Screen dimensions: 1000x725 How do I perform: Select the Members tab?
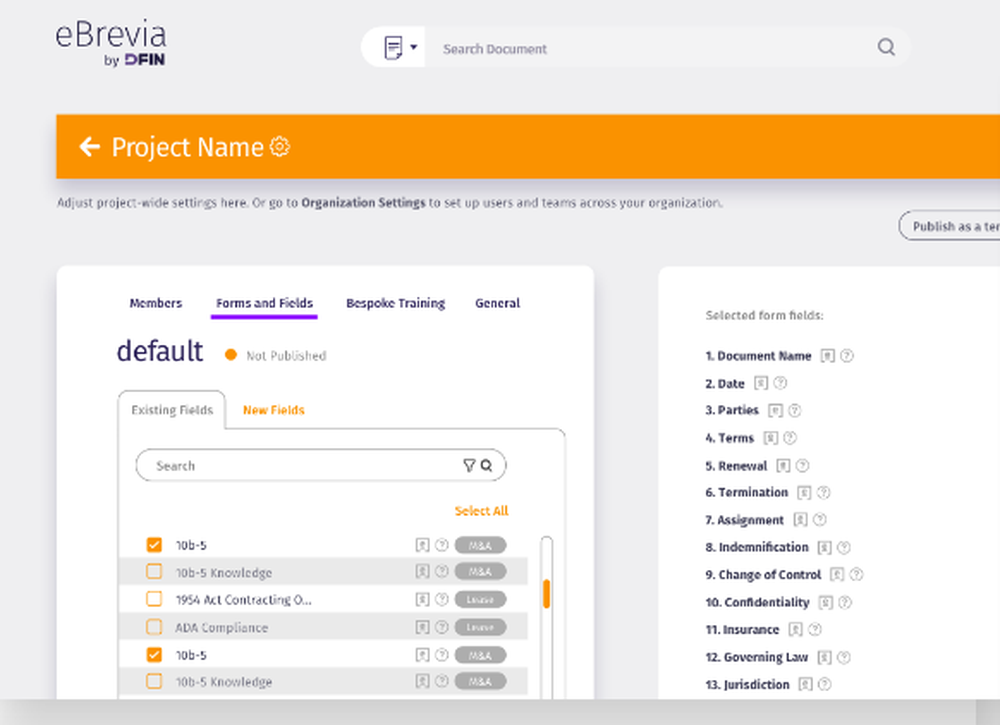(155, 303)
